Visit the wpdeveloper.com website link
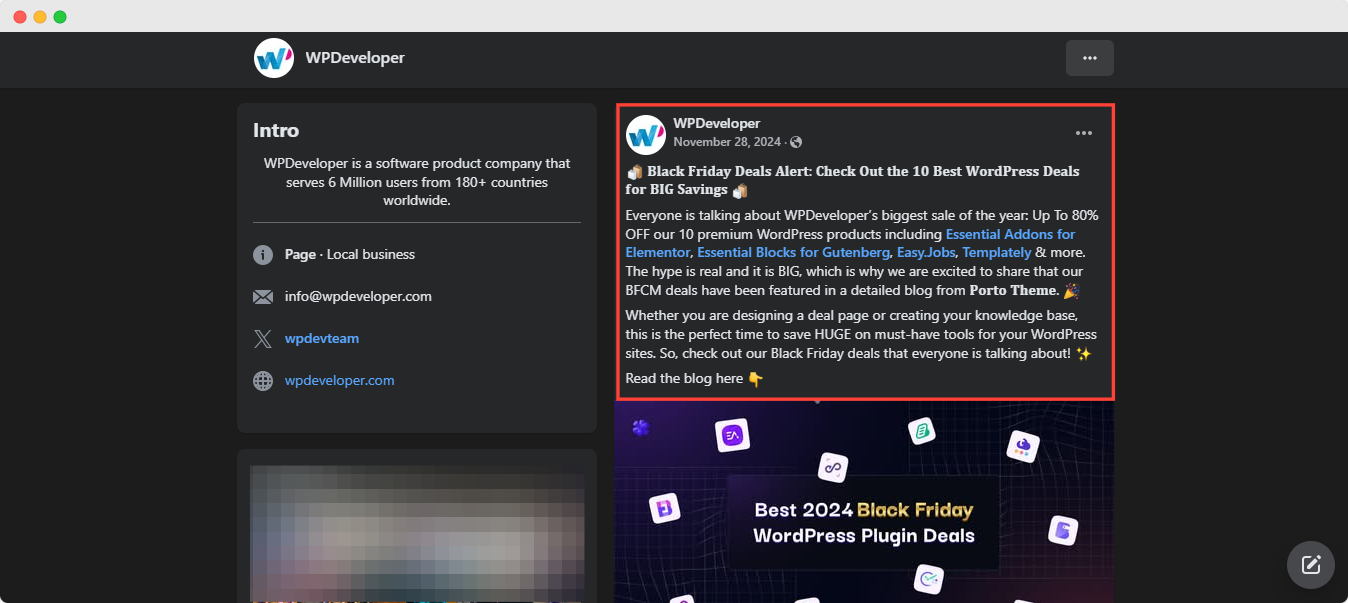The height and width of the screenshot is (603, 1348). coord(339,380)
